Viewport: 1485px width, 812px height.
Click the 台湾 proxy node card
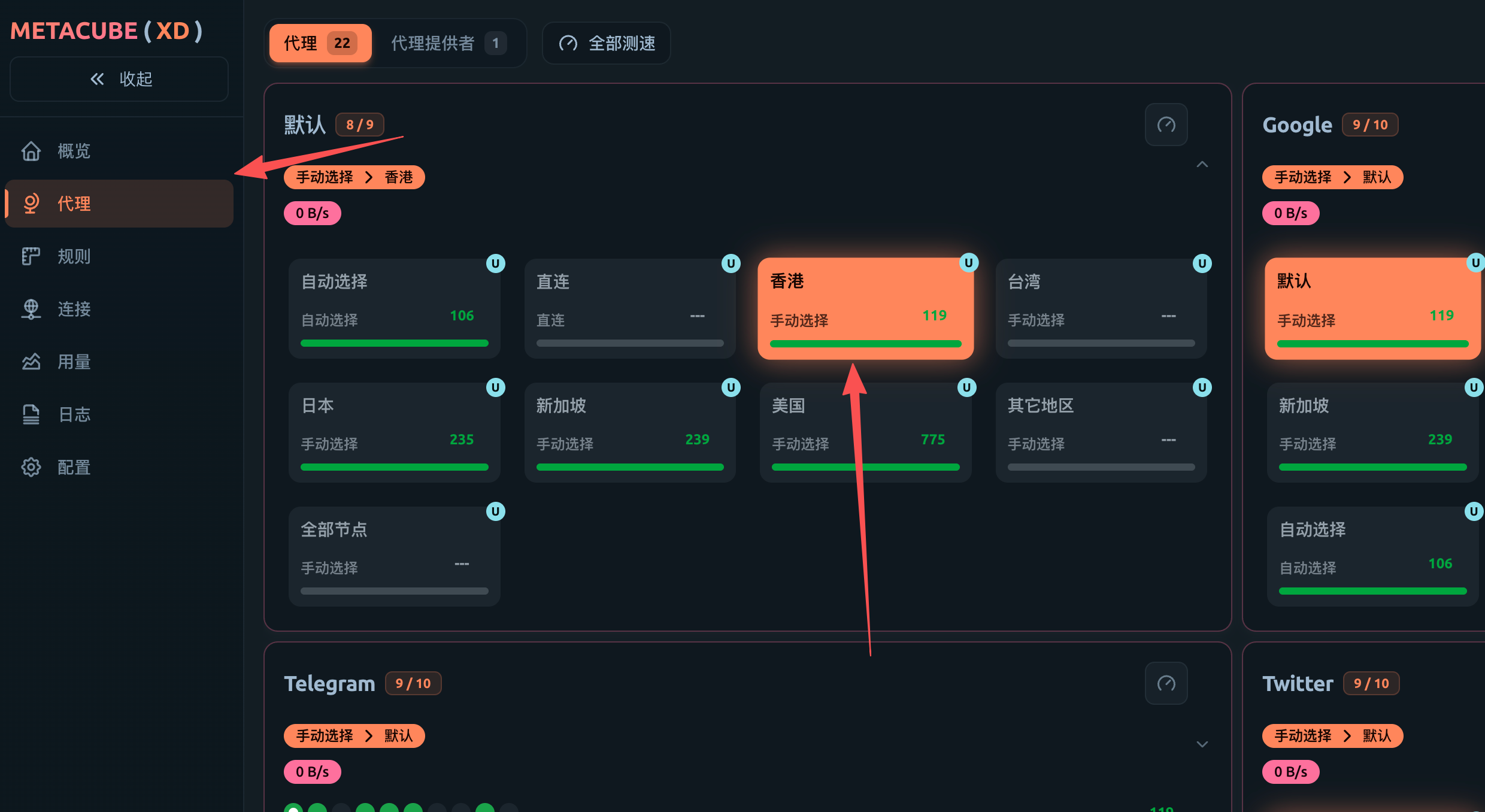point(1101,308)
